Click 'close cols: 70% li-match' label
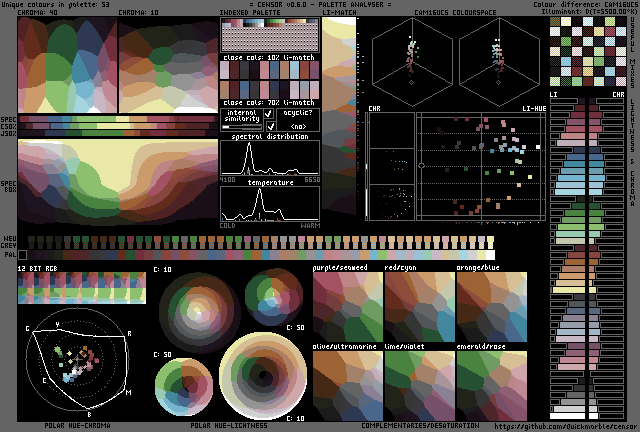The width and height of the screenshot is (640, 432). [x=269, y=102]
